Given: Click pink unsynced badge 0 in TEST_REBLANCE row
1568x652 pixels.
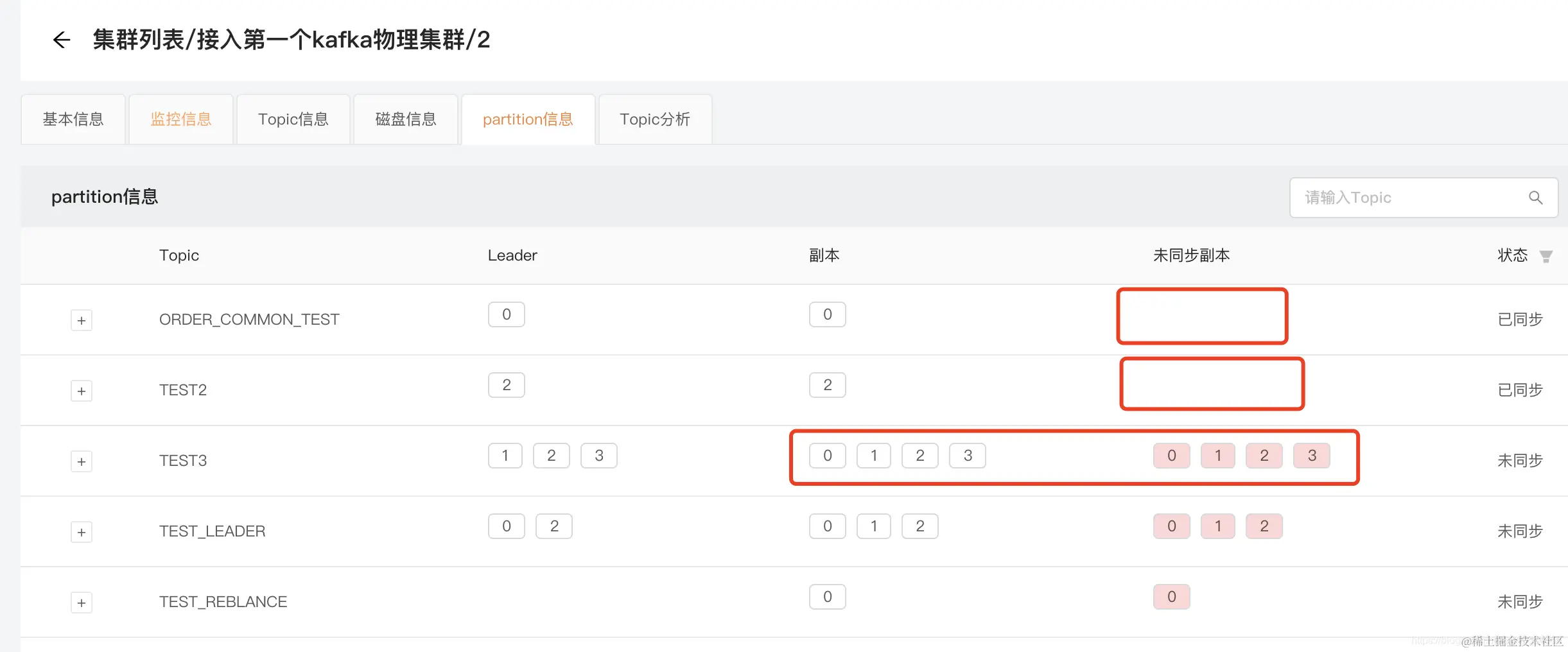Looking at the screenshot, I should point(1172,597).
